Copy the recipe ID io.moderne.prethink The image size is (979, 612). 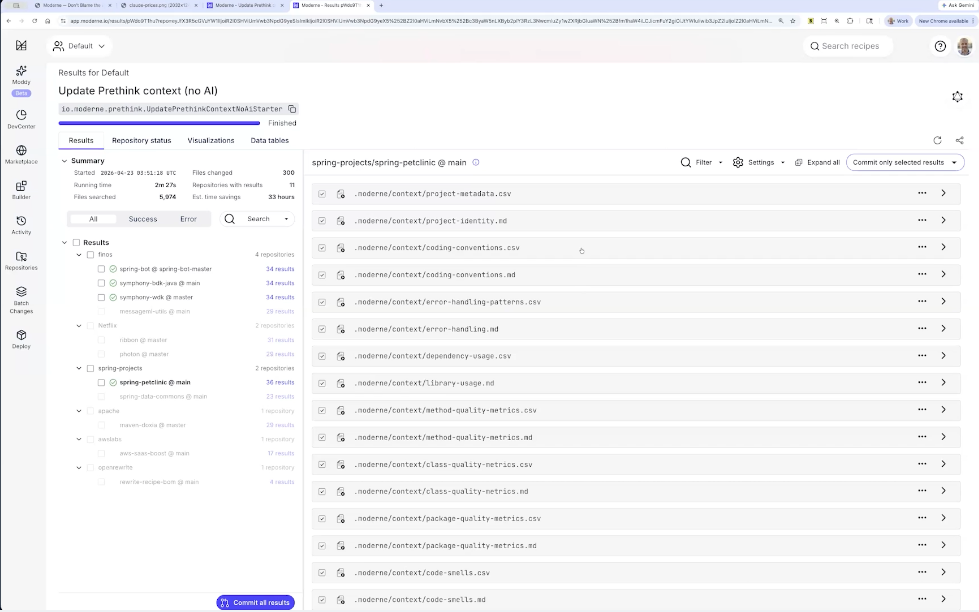[292, 109]
